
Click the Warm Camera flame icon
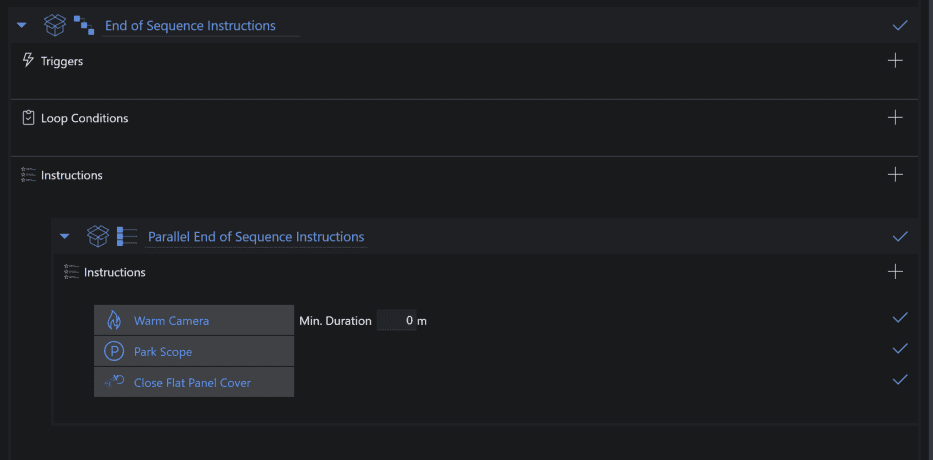114,320
